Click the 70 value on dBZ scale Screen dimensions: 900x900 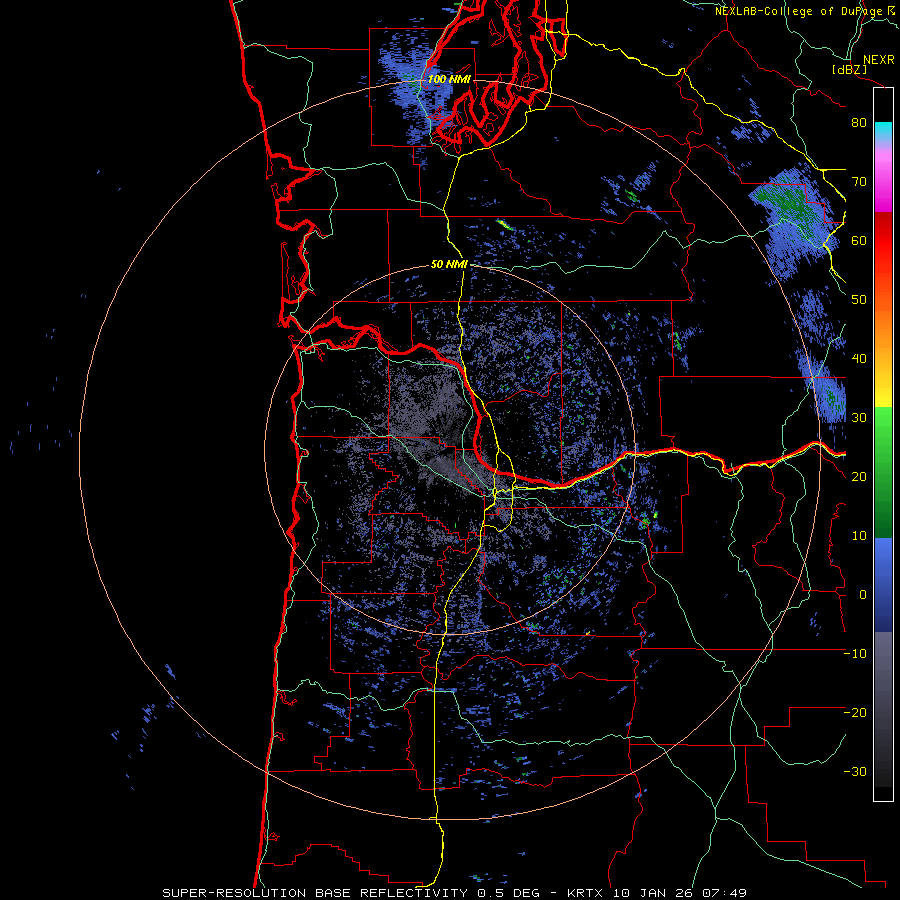(859, 182)
